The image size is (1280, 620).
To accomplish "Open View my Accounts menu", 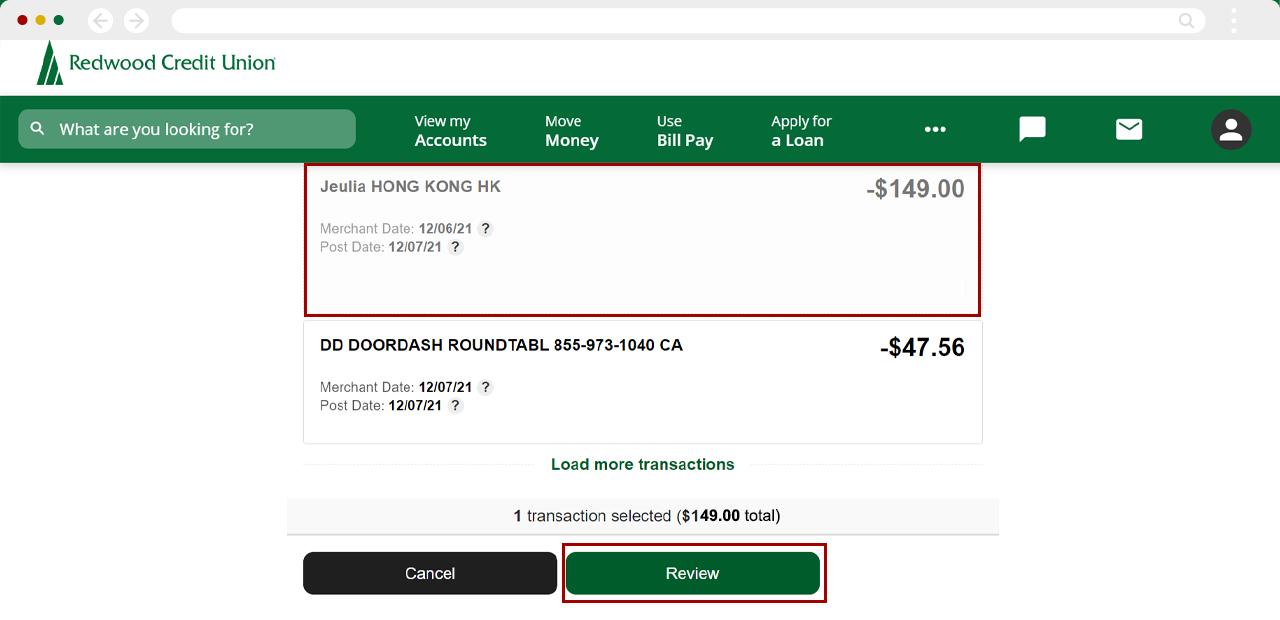I will pos(451,131).
